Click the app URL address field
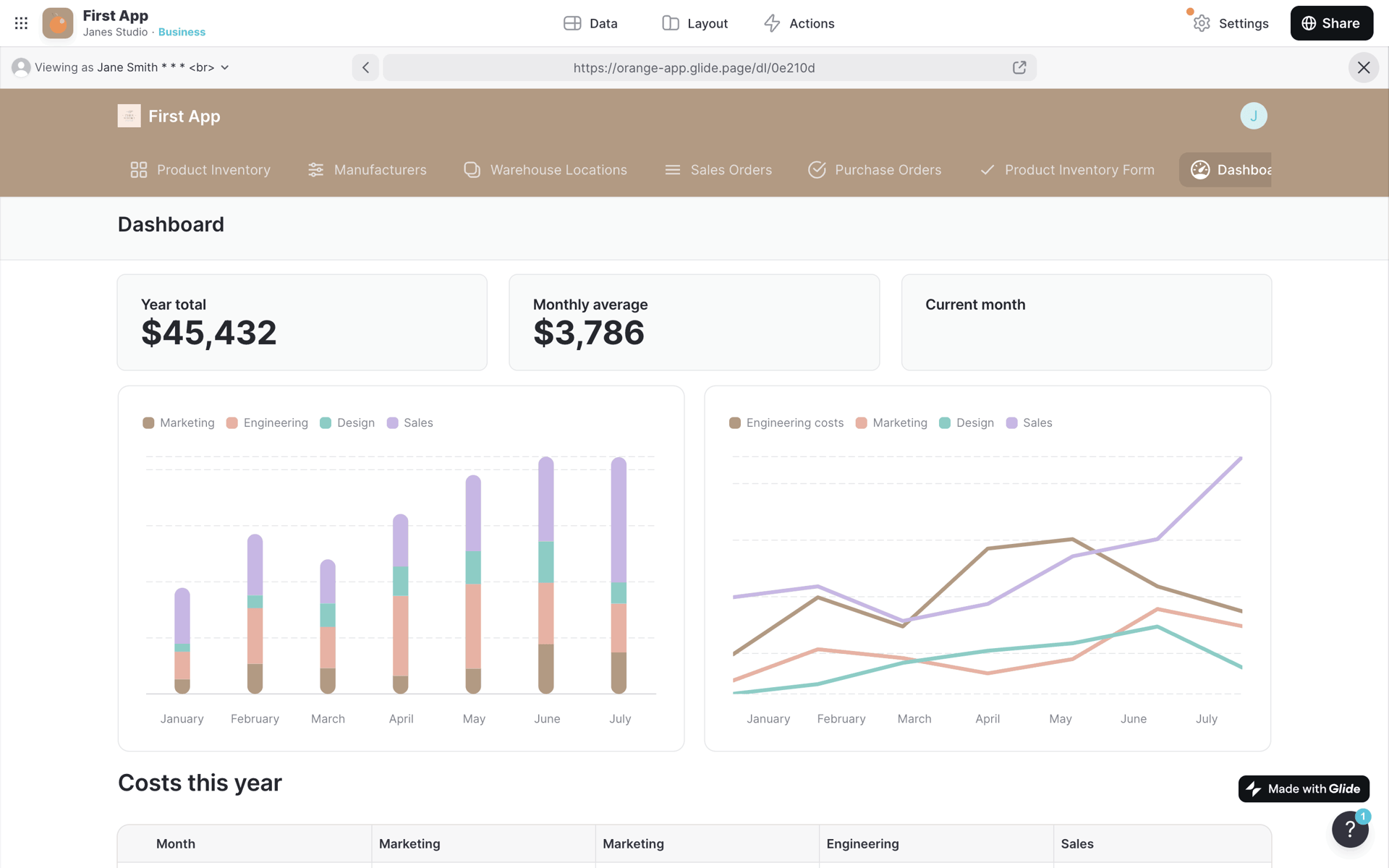Image resolution: width=1389 pixels, height=868 pixels. coord(694,67)
